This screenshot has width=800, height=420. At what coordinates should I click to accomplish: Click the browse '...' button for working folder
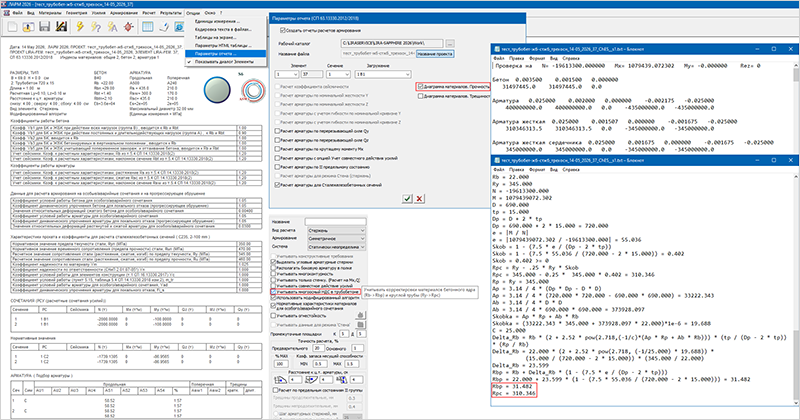point(449,44)
